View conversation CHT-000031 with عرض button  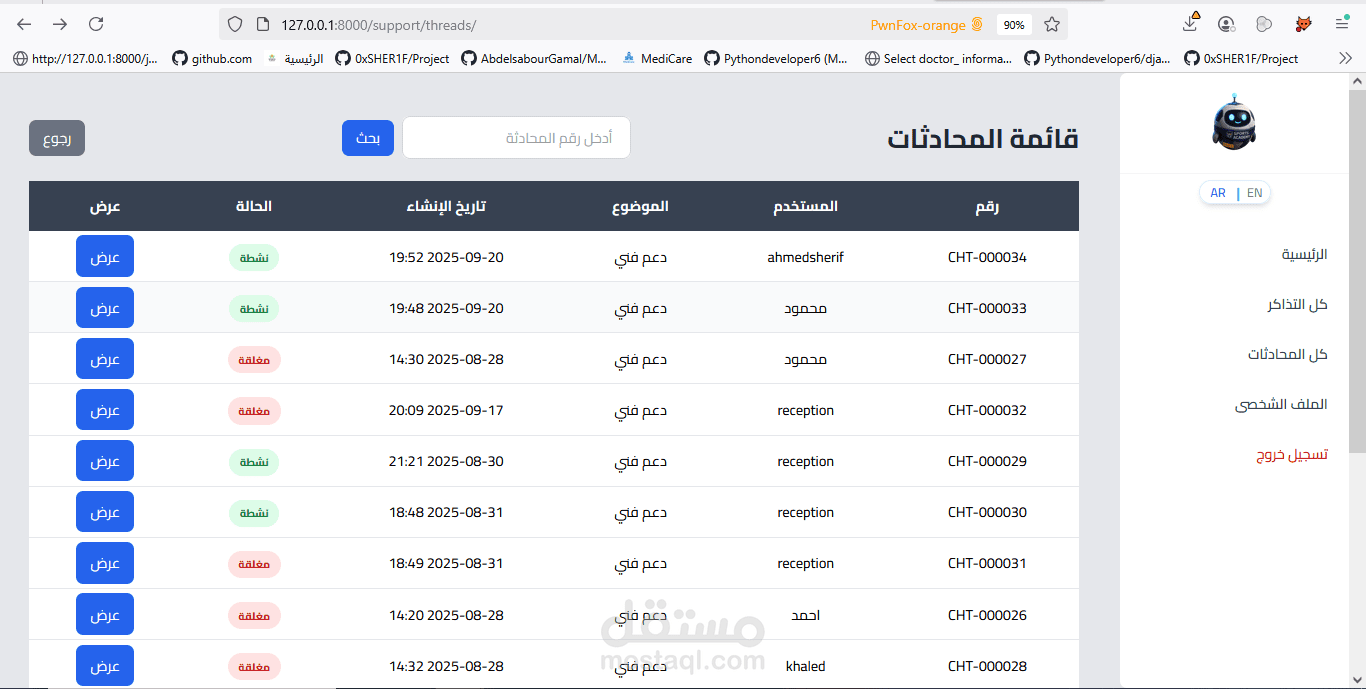[105, 563]
